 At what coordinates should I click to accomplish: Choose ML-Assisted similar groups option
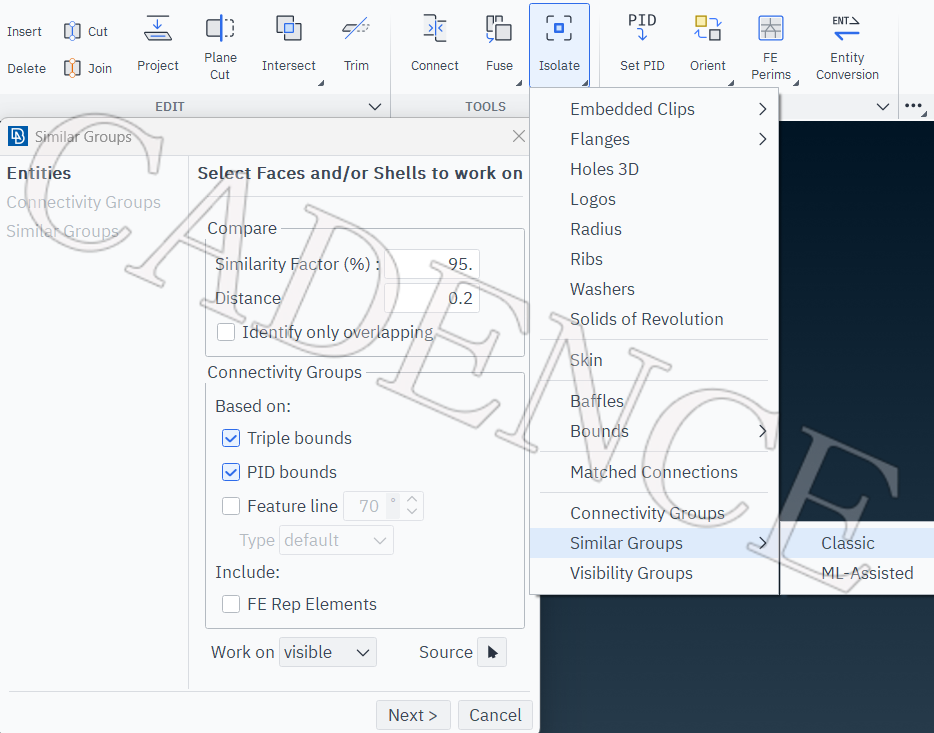857,573
